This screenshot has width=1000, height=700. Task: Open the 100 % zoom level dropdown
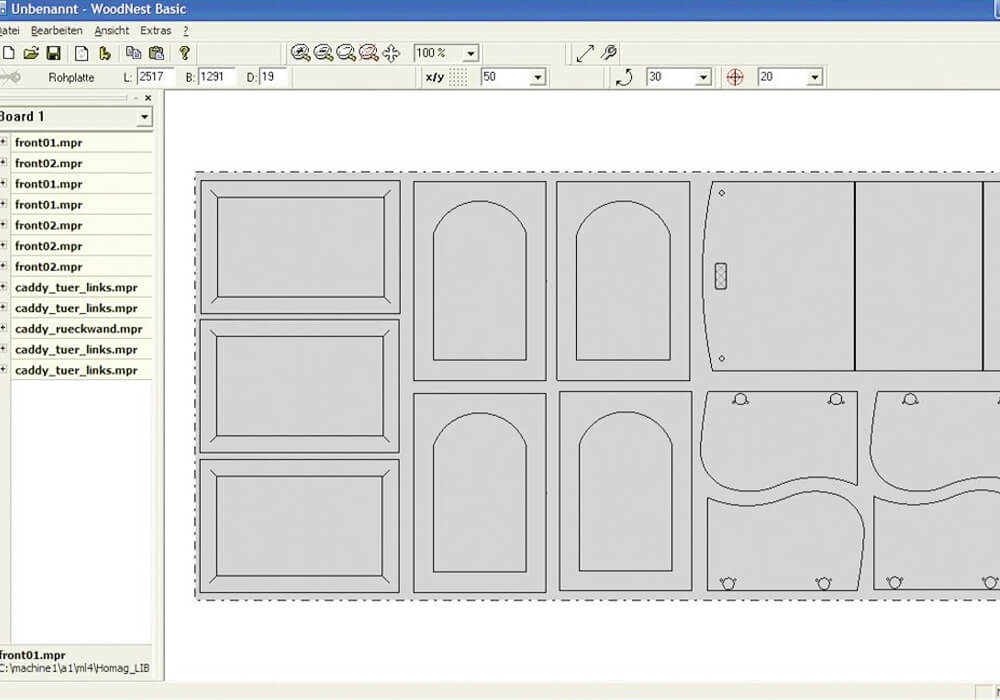click(471, 54)
